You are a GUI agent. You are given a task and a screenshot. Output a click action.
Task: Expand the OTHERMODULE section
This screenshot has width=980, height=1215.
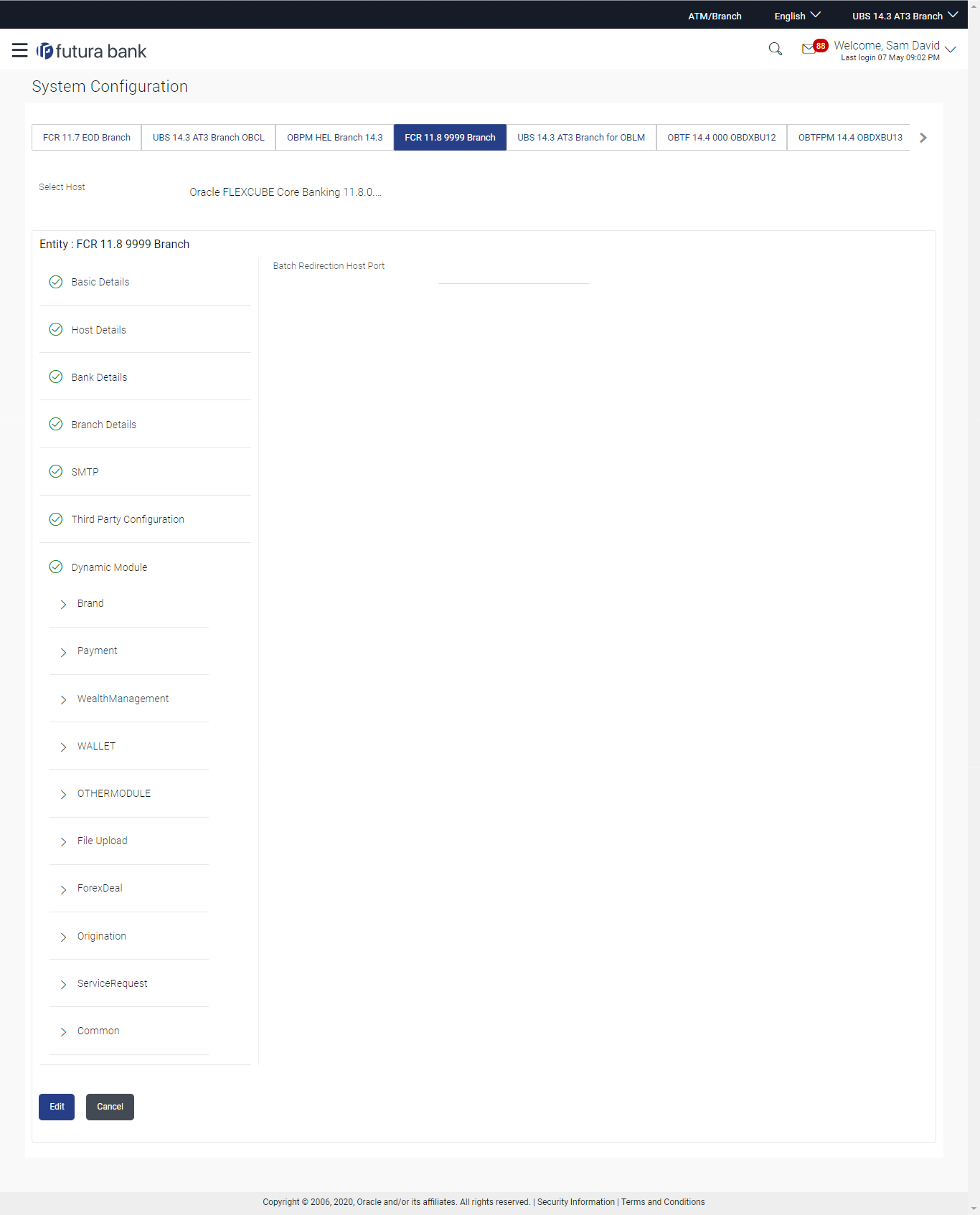(x=63, y=794)
